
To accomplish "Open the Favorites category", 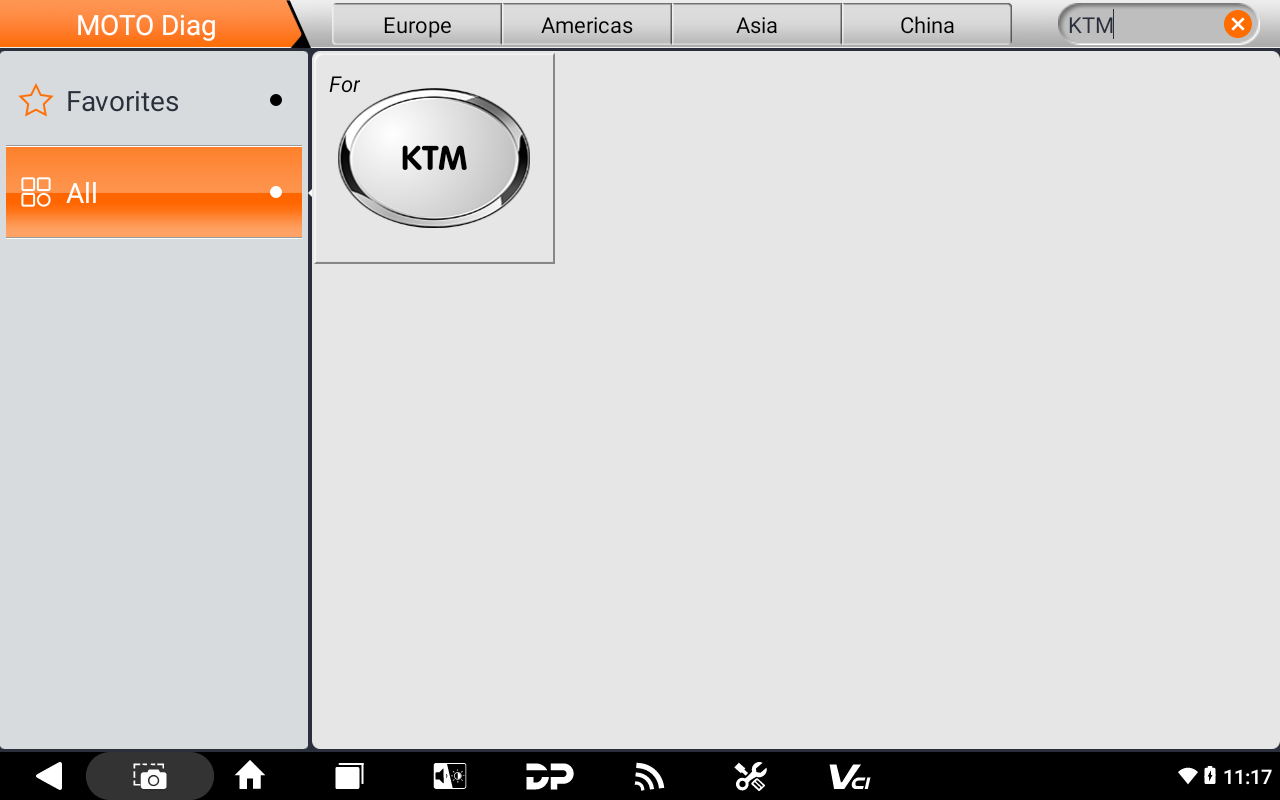I will pyautogui.click(x=154, y=100).
